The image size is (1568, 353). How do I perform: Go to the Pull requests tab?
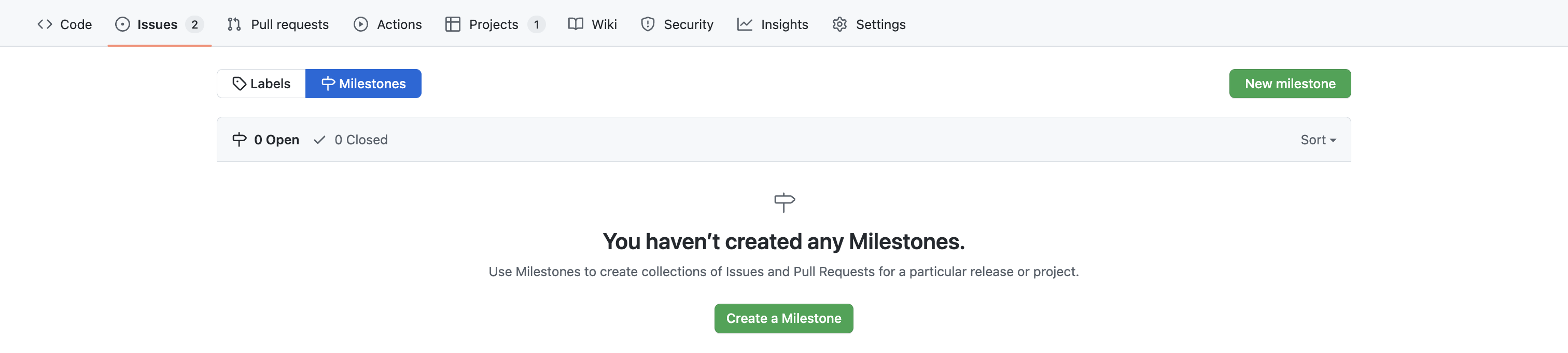coord(289,24)
